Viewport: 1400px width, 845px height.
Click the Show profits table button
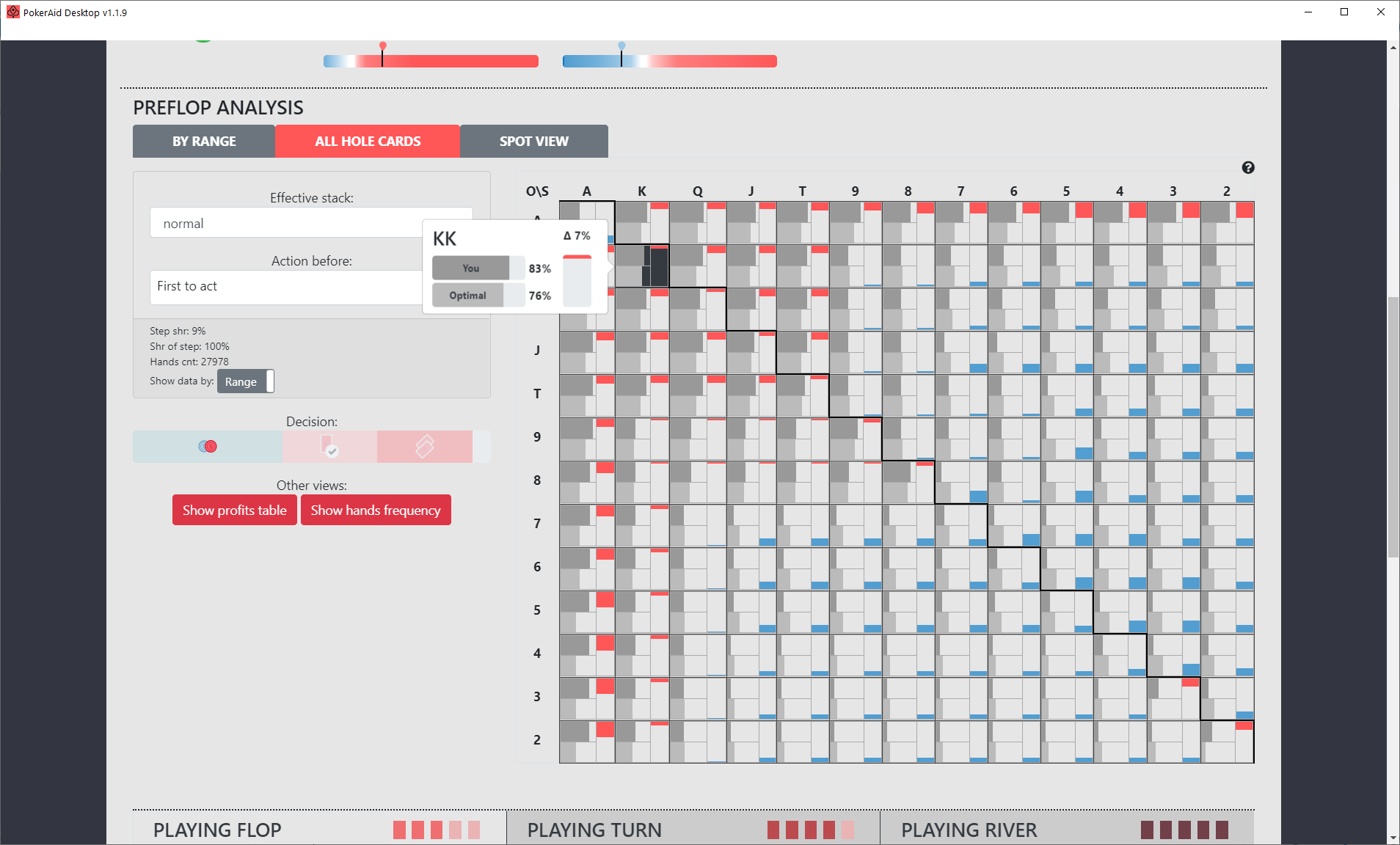pyautogui.click(x=234, y=510)
